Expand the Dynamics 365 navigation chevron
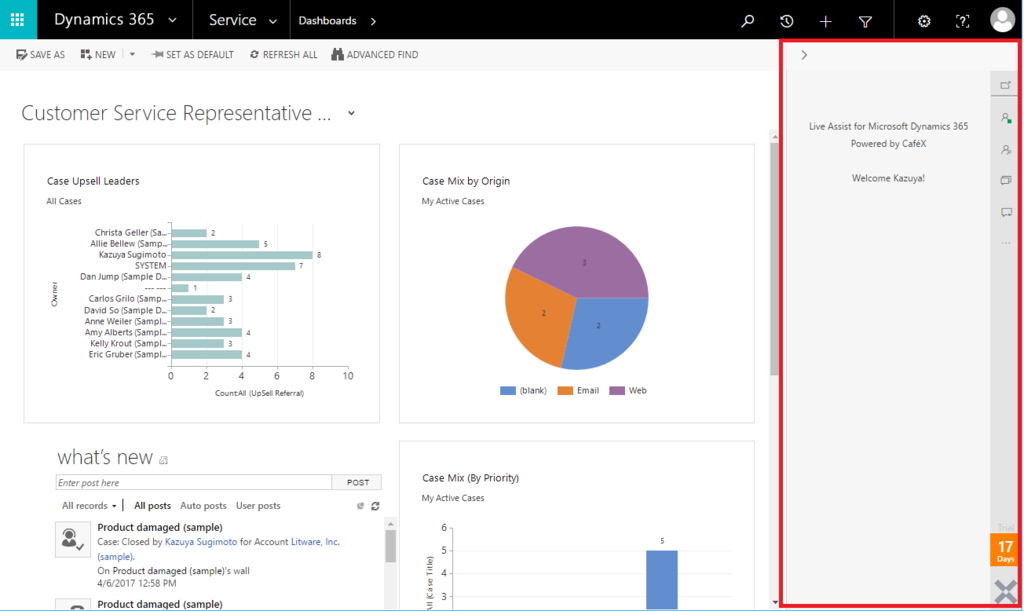The width and height of the screenshot is (1024, 611). (x=172, y=21)
